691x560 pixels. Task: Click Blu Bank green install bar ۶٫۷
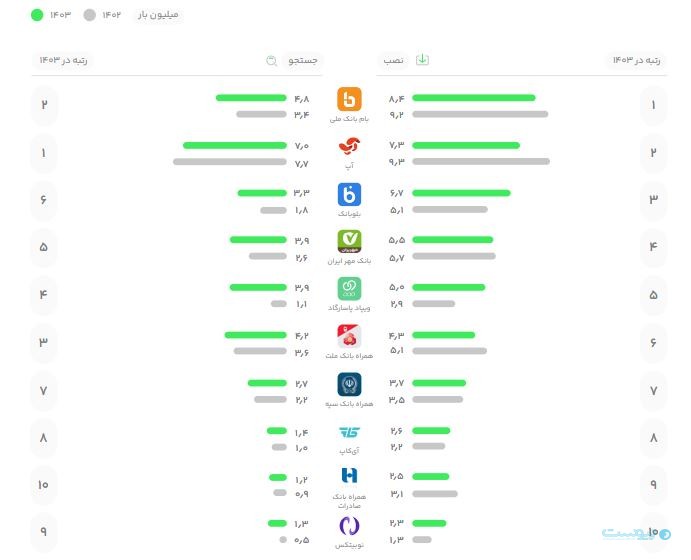pyautogui.click(x=461, y=193)
